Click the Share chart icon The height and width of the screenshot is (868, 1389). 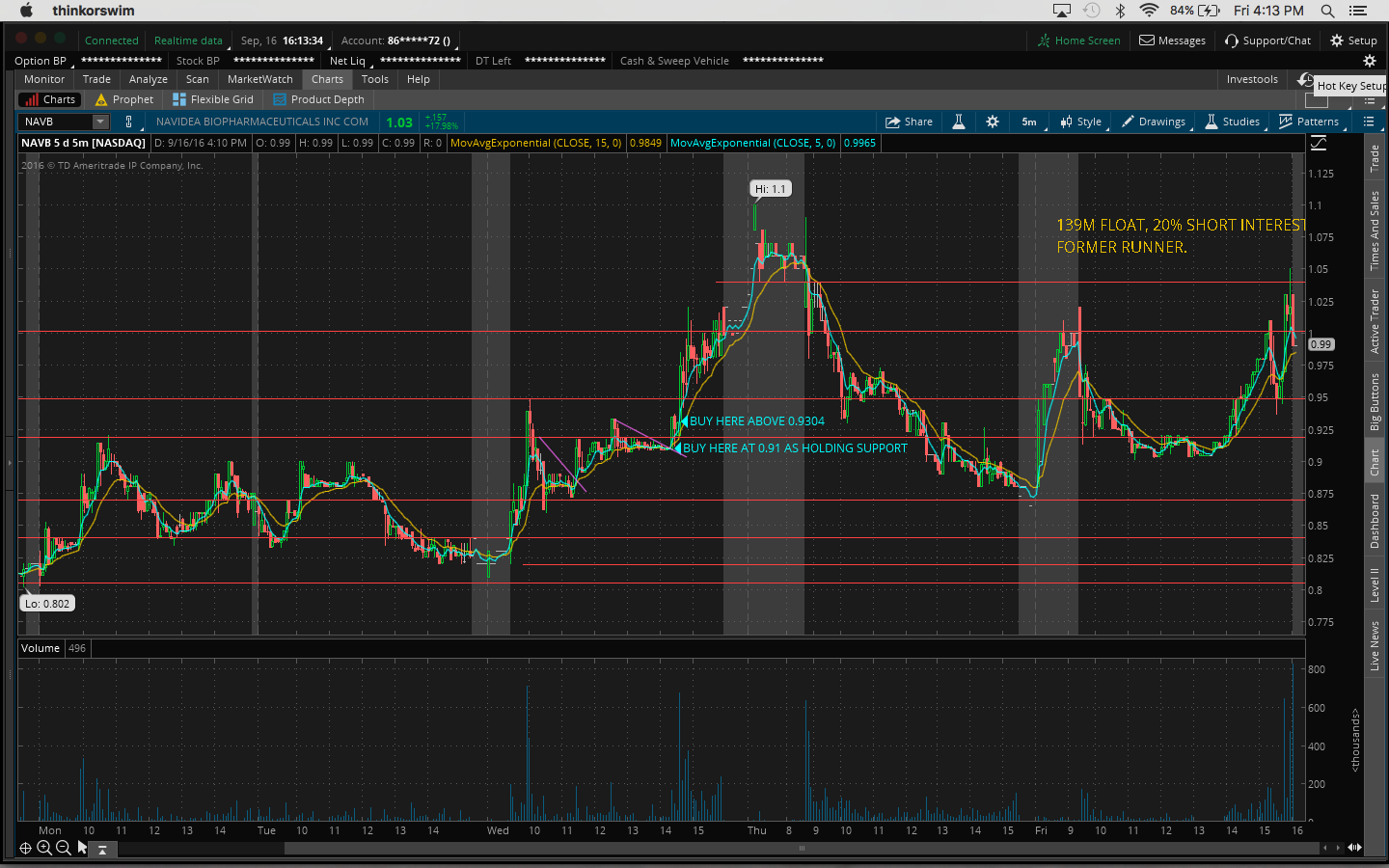tap(909, 122)
